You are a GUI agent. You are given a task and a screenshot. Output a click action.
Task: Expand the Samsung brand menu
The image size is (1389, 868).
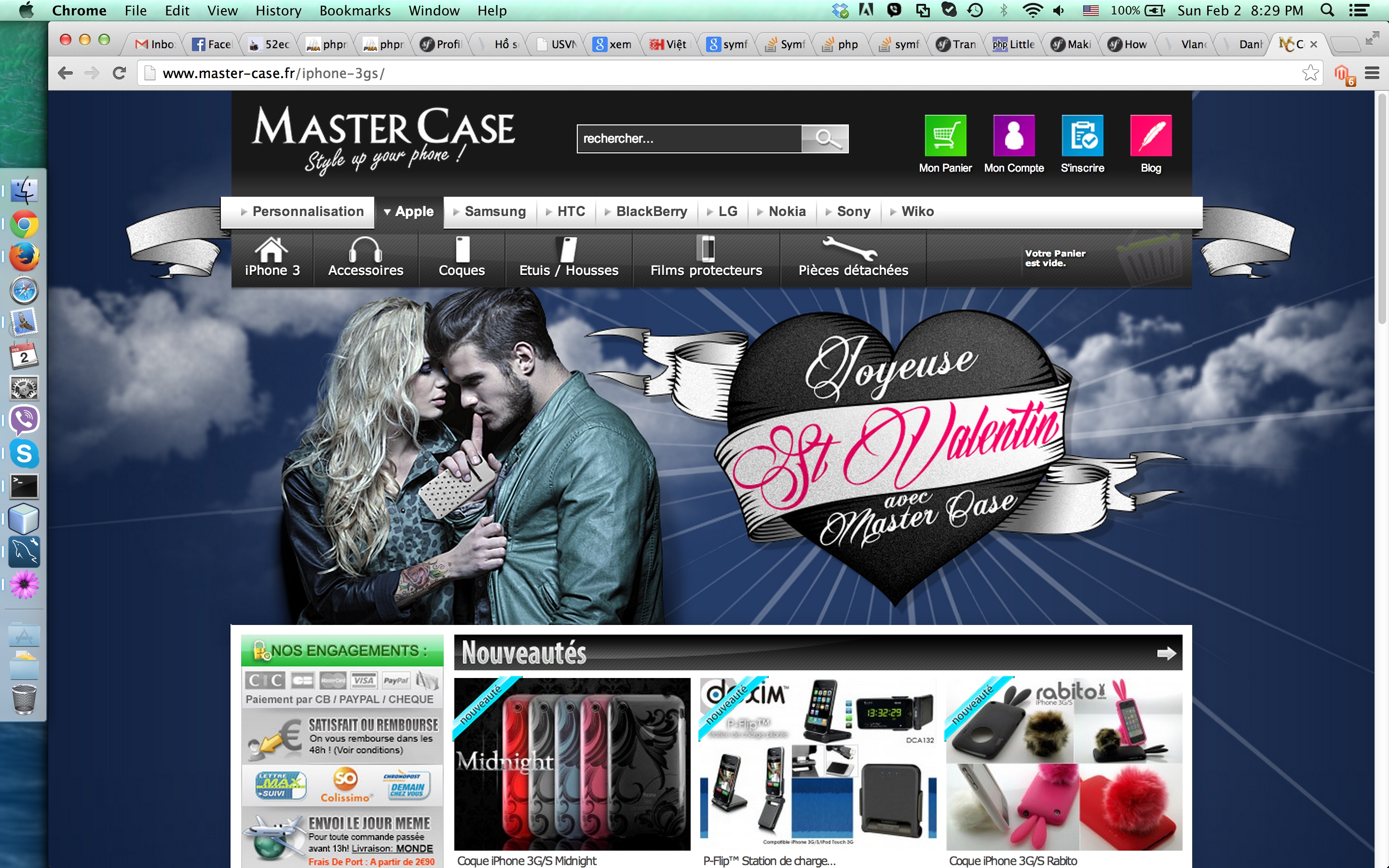click(x=490, y=211)
